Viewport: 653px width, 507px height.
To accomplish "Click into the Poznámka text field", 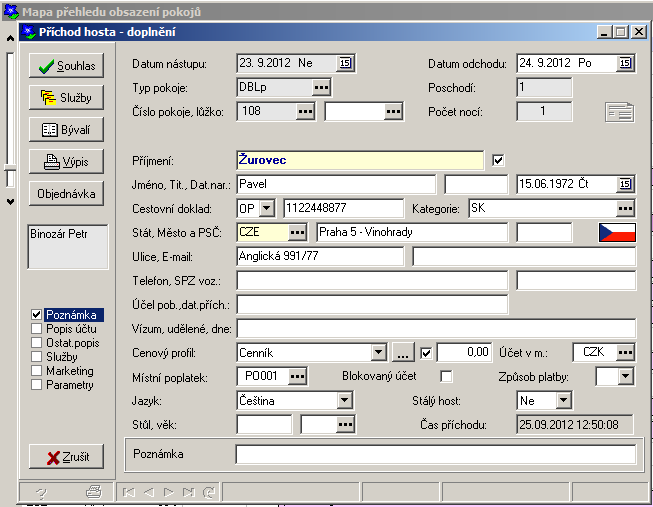I will coord(435,455).
